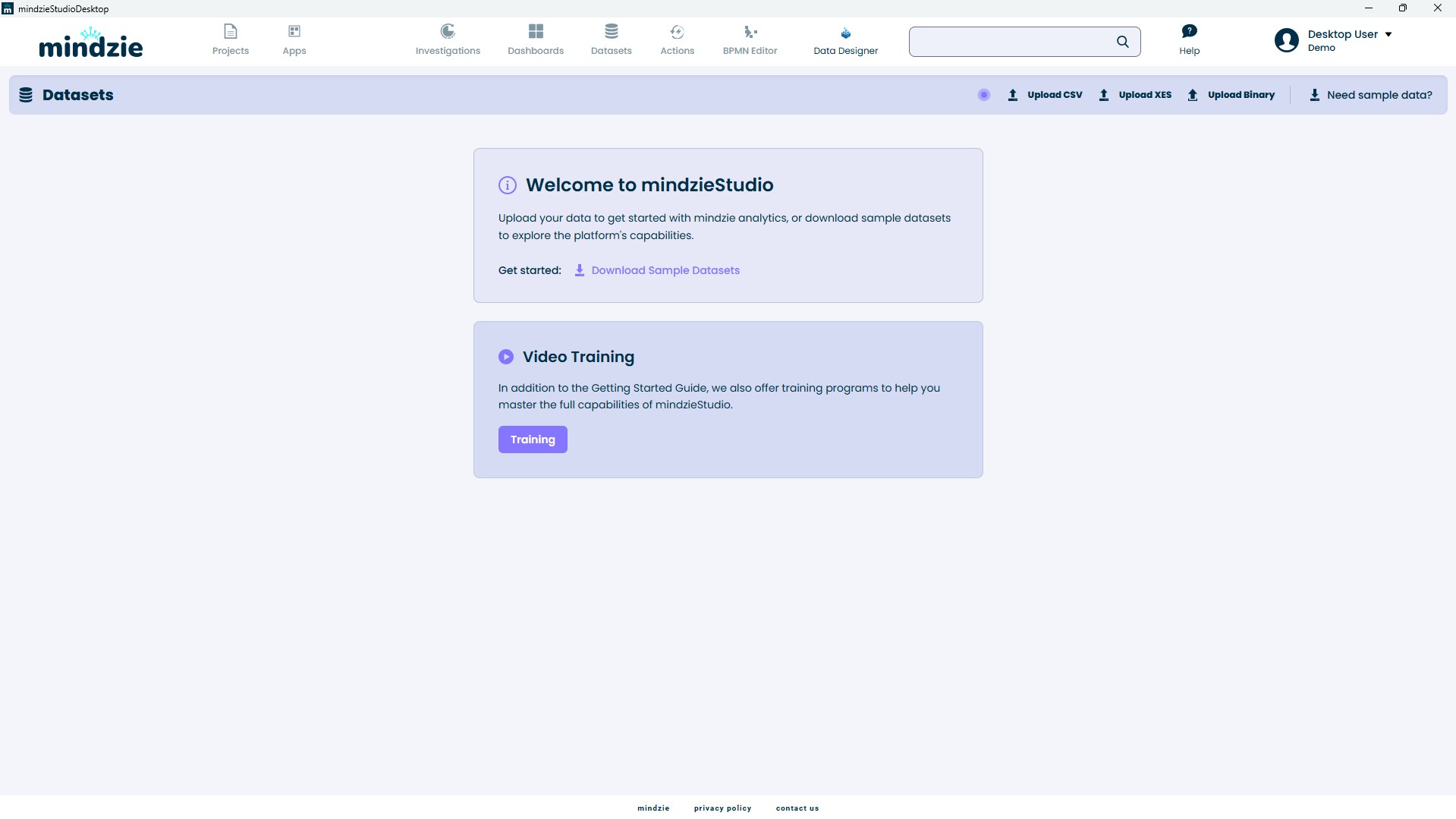
Task: Click the Upload Binary label
Action: tap(1241, 95)
